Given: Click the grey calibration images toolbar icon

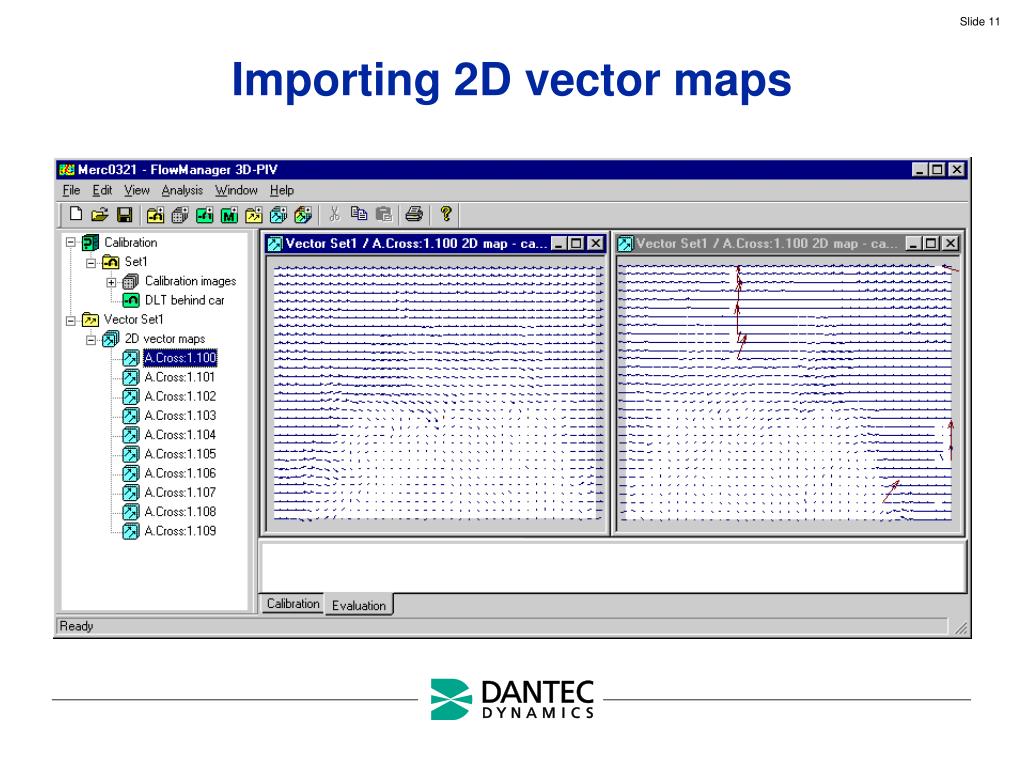Looking at the screenshot, I should (x=180, y=214).
